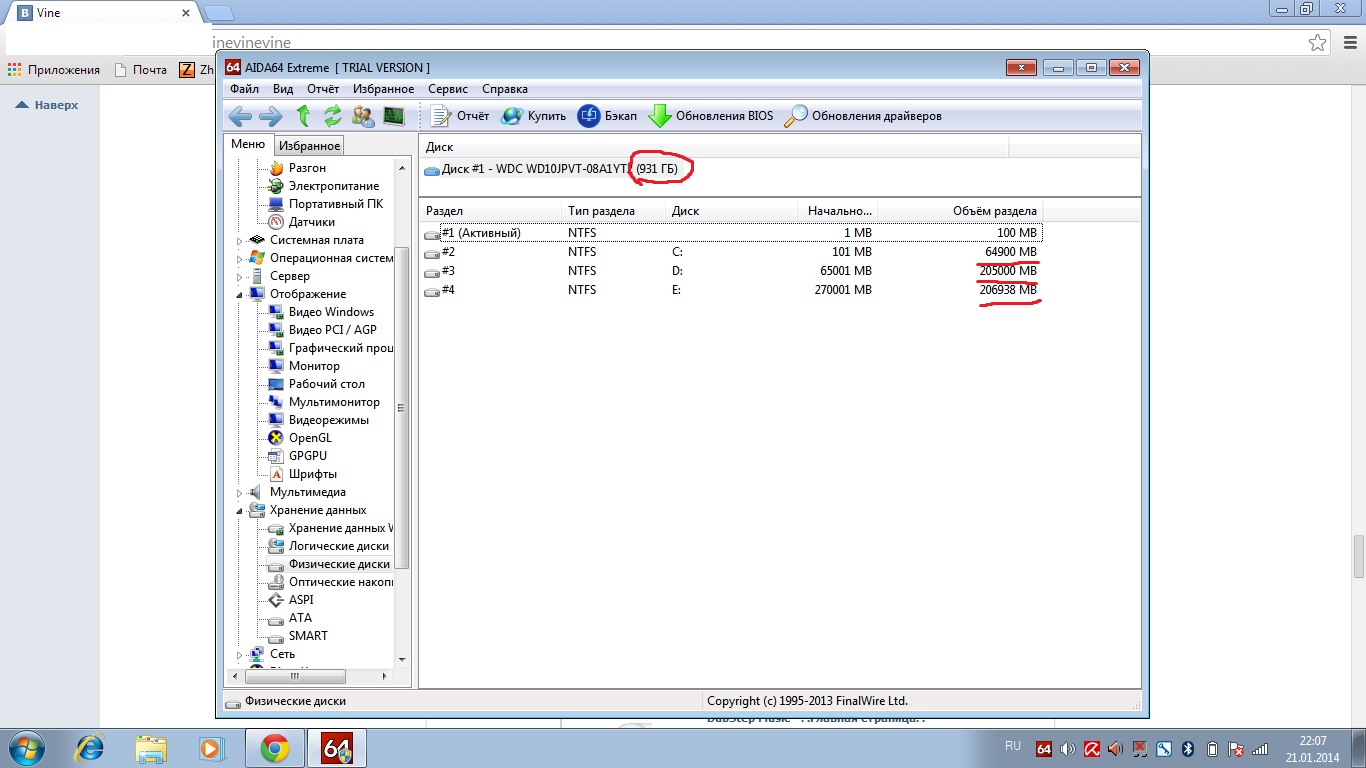Image resolution: width=1366 pixels, height=768 pixels.
Task: Open the Справка menu
Action: click(505, 89)
